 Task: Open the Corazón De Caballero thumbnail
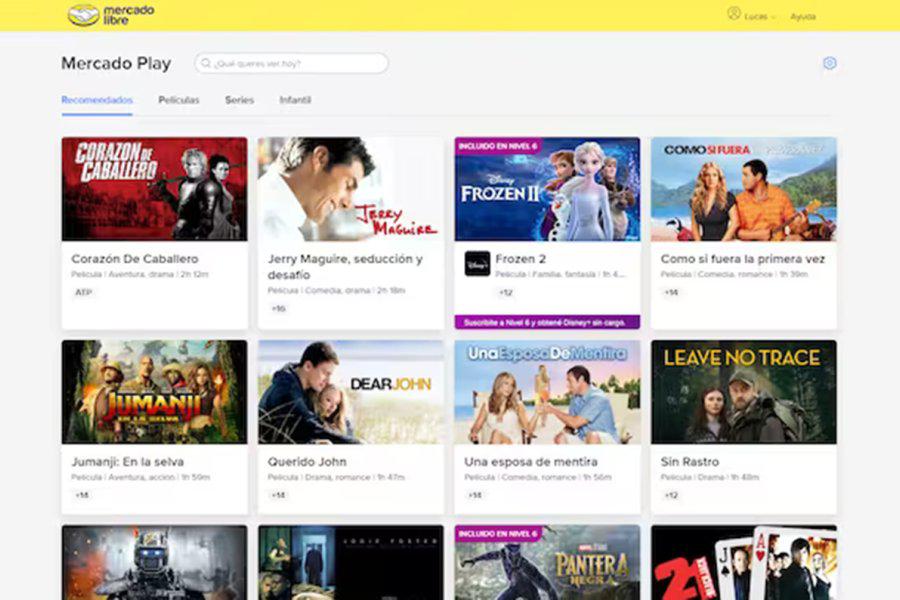coord(154,188)
